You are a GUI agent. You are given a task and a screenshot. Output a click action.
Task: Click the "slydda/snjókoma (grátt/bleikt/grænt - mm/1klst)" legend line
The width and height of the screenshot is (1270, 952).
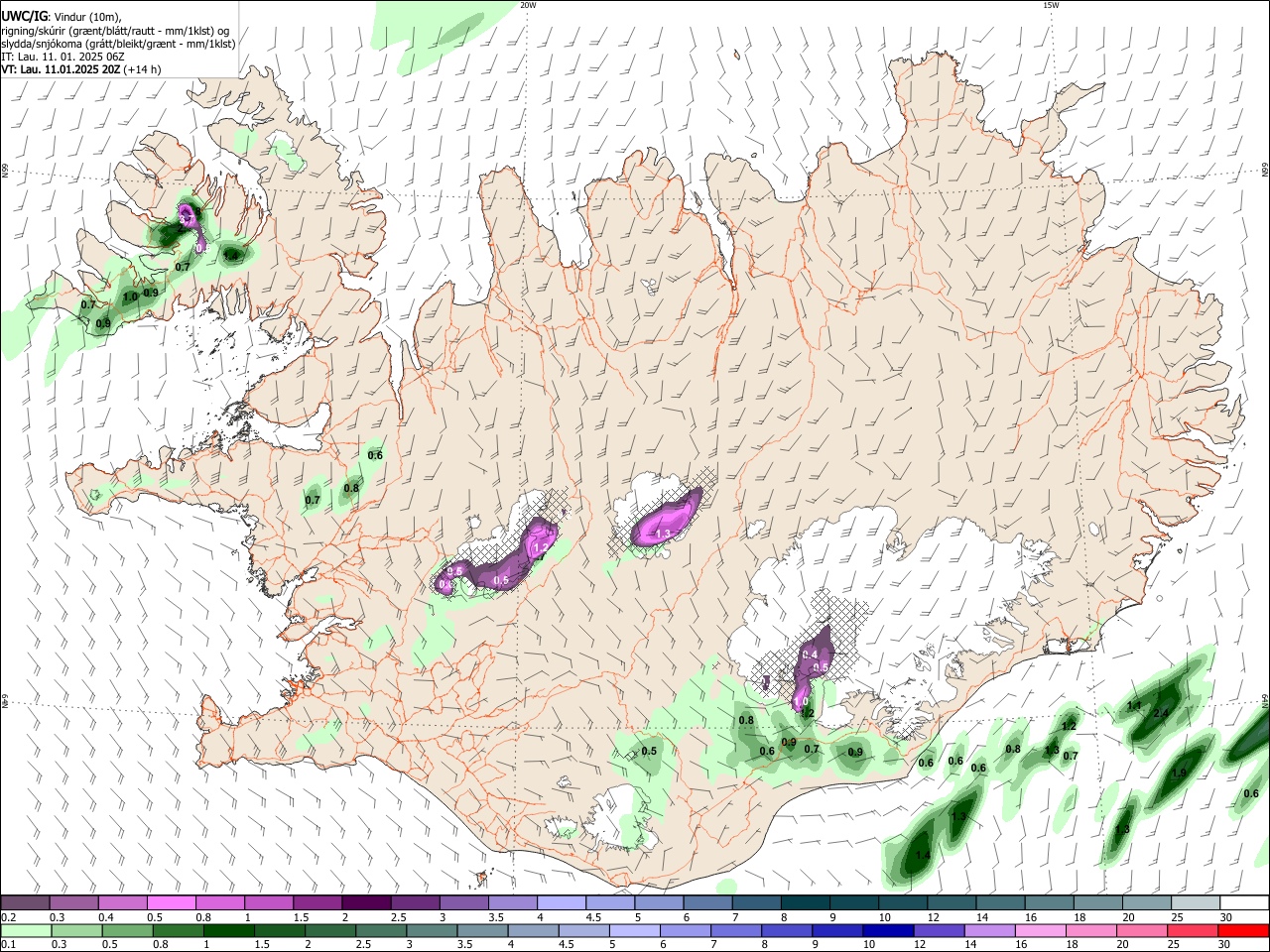119,44
